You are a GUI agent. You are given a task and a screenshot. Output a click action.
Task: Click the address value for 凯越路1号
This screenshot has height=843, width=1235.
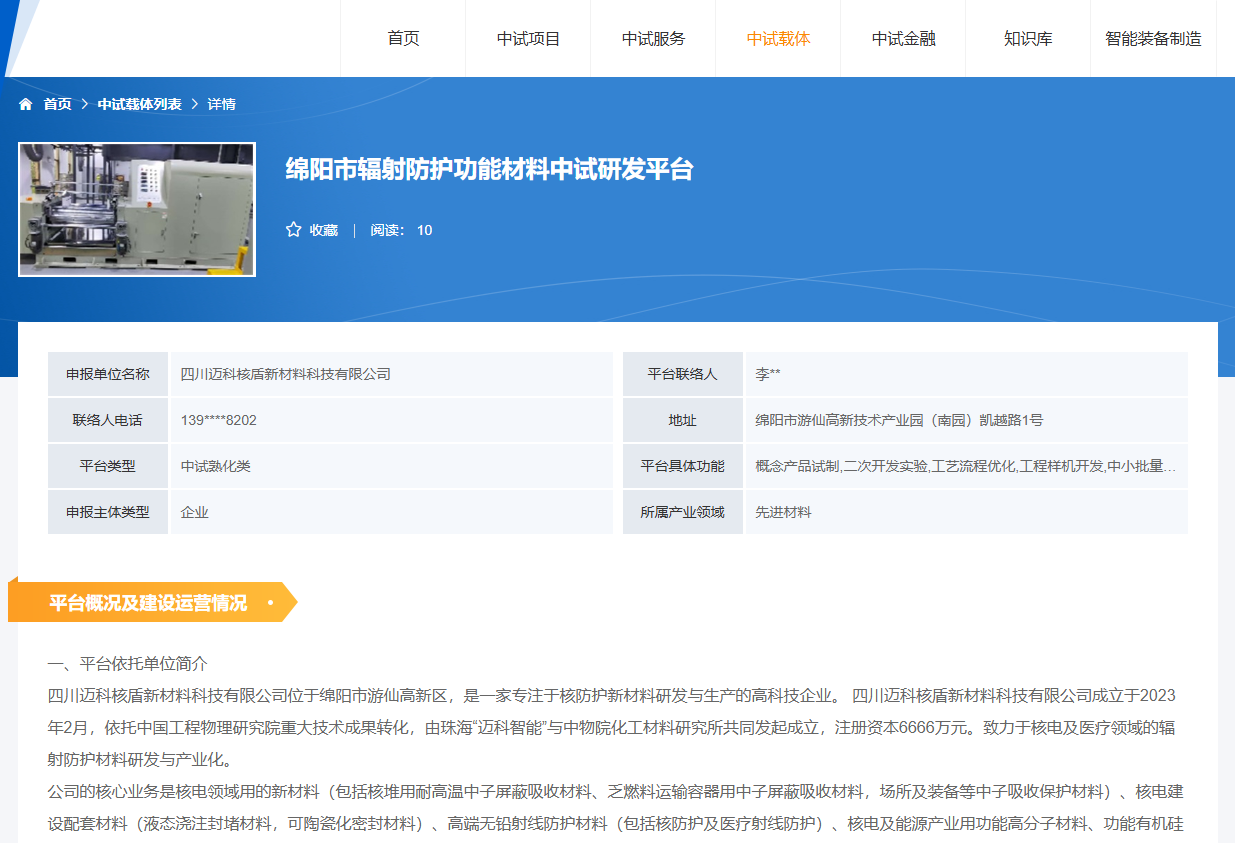(x=898, y=420)
